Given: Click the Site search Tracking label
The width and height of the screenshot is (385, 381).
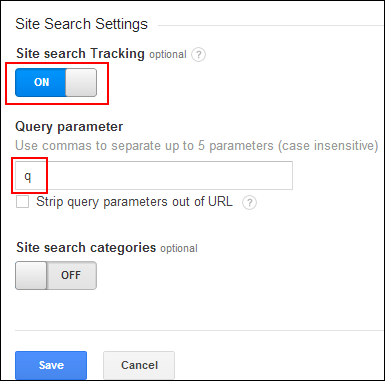Looking at the screenshot, I should pyautogui.click(x=80, y=54).
